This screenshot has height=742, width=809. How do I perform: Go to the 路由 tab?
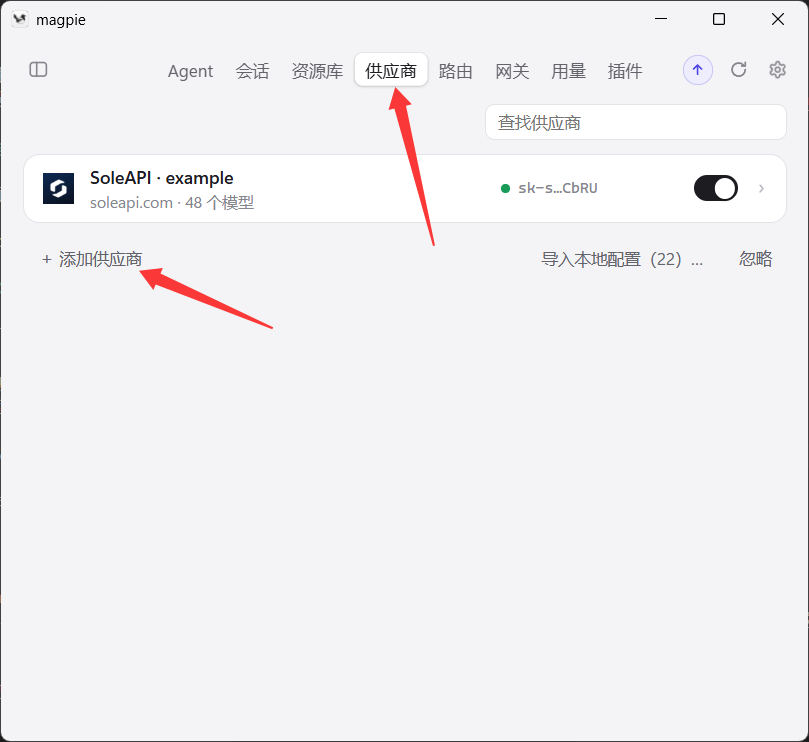(456, 71)
